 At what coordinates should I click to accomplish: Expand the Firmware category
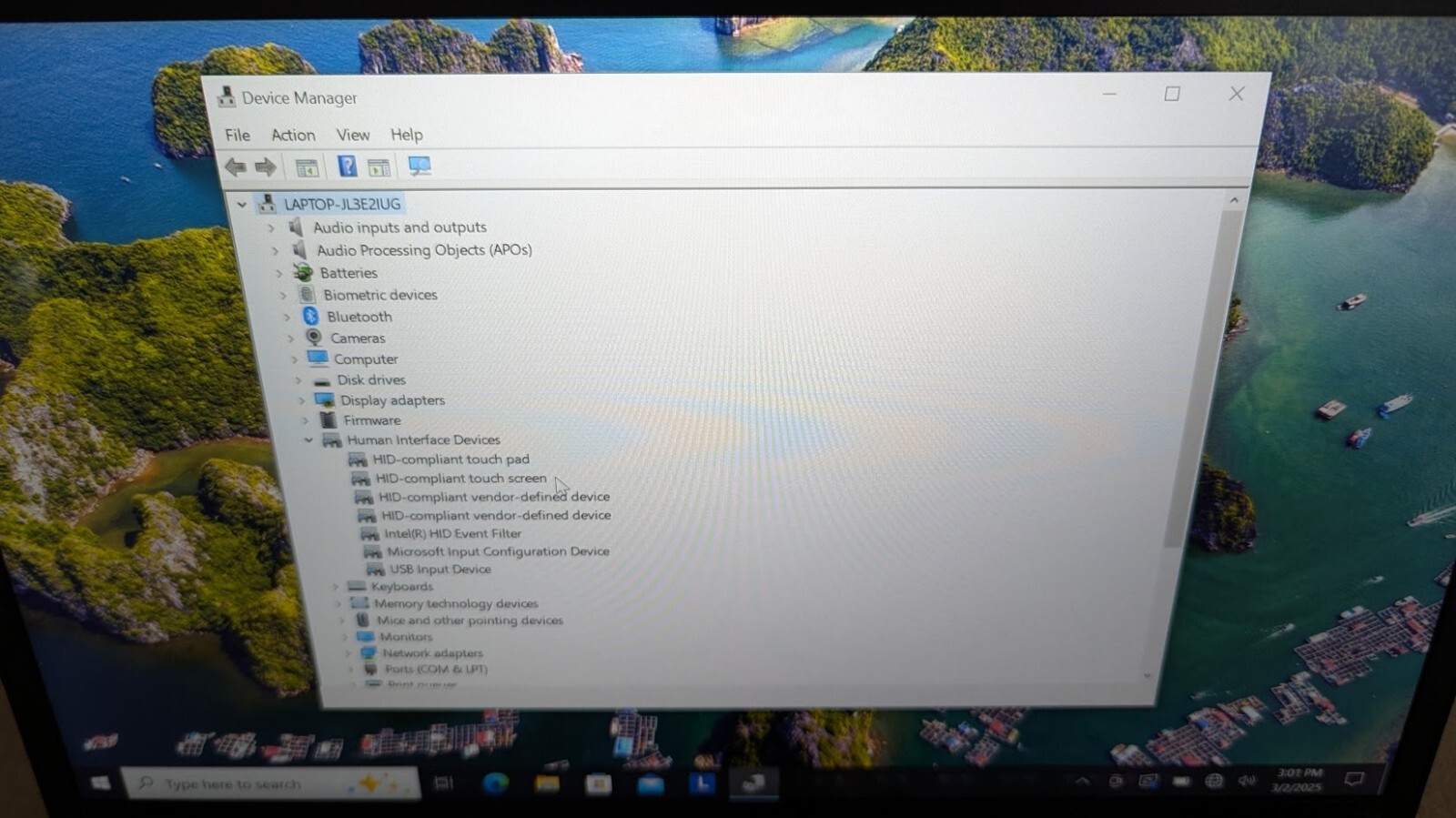(305, 420)
